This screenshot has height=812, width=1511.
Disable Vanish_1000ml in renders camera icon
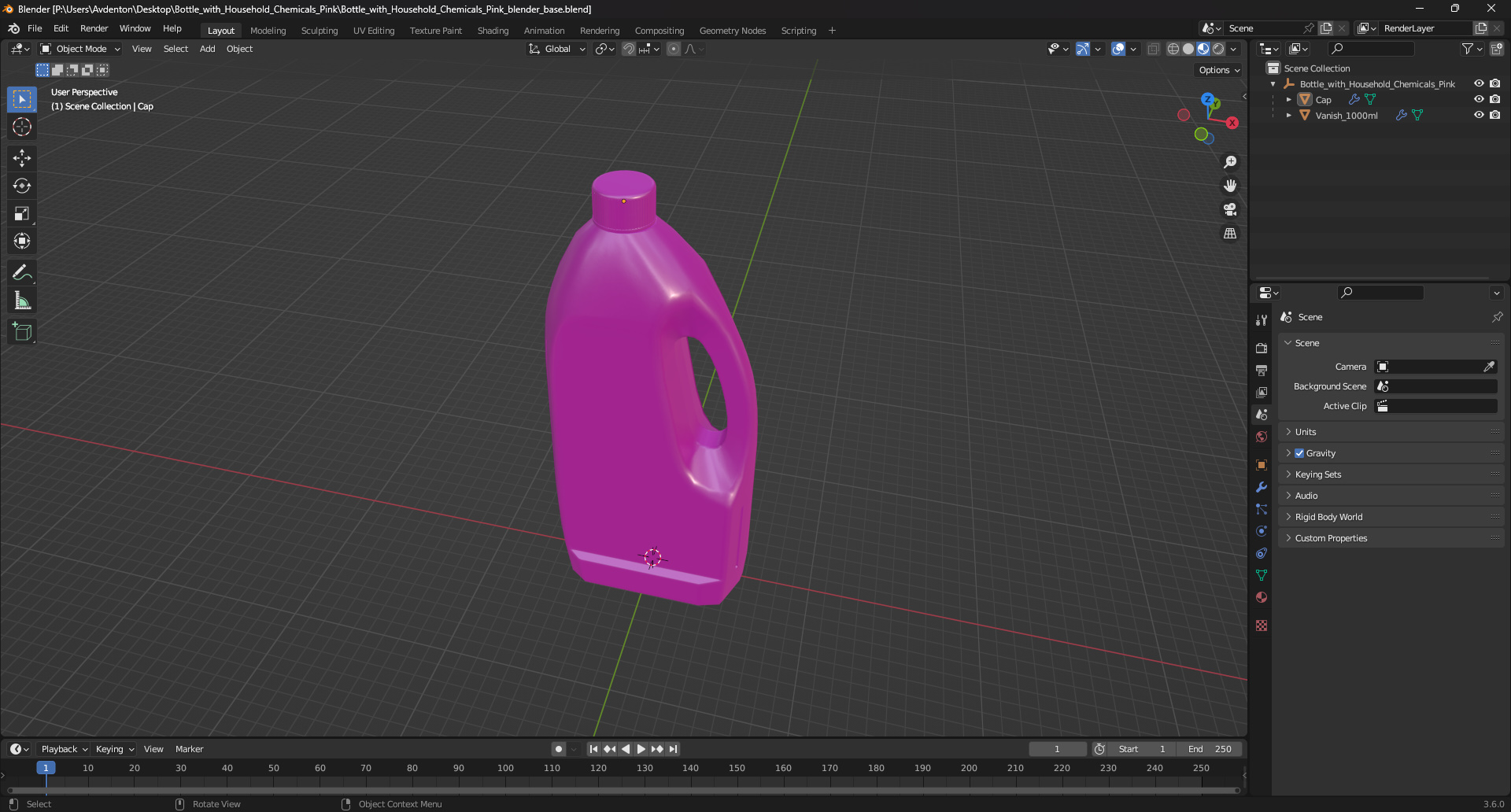pos(1494,115)
